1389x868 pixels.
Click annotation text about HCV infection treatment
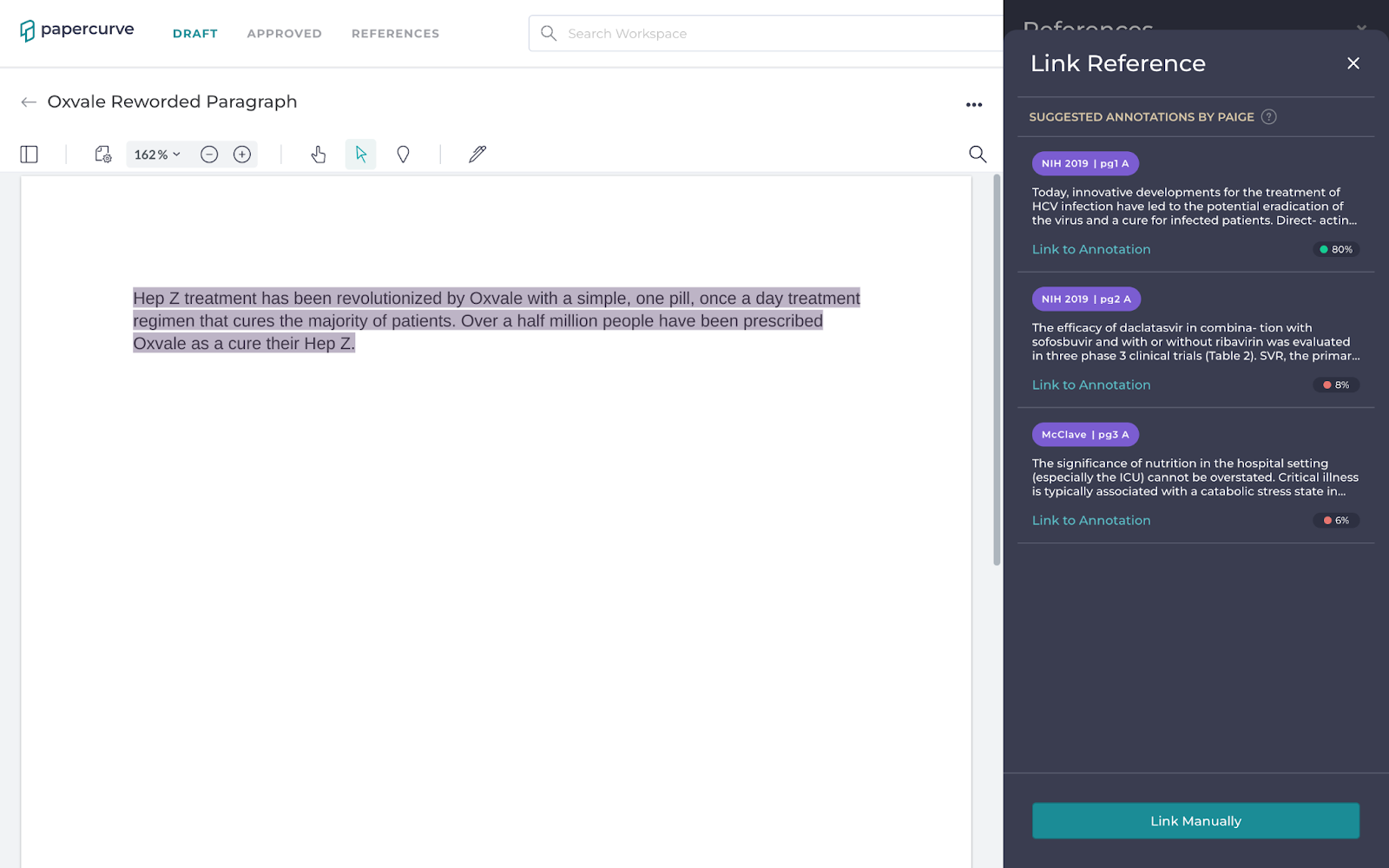click(x=1195, y=207)
